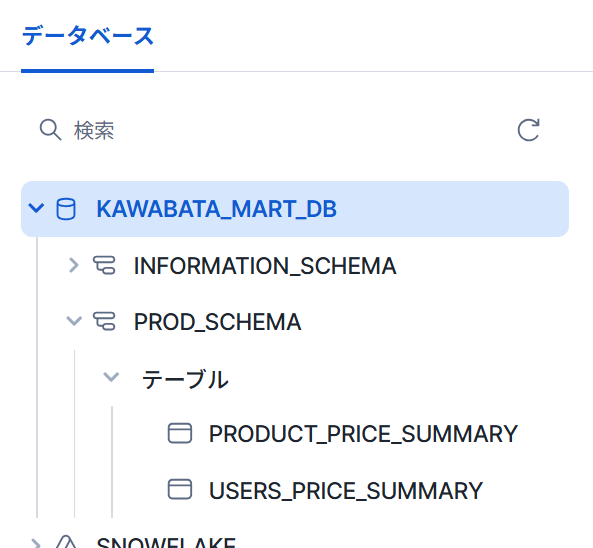Click the SNOWFLAKE shared database icon
Screen dimensions: 593x548
point(66,542)
